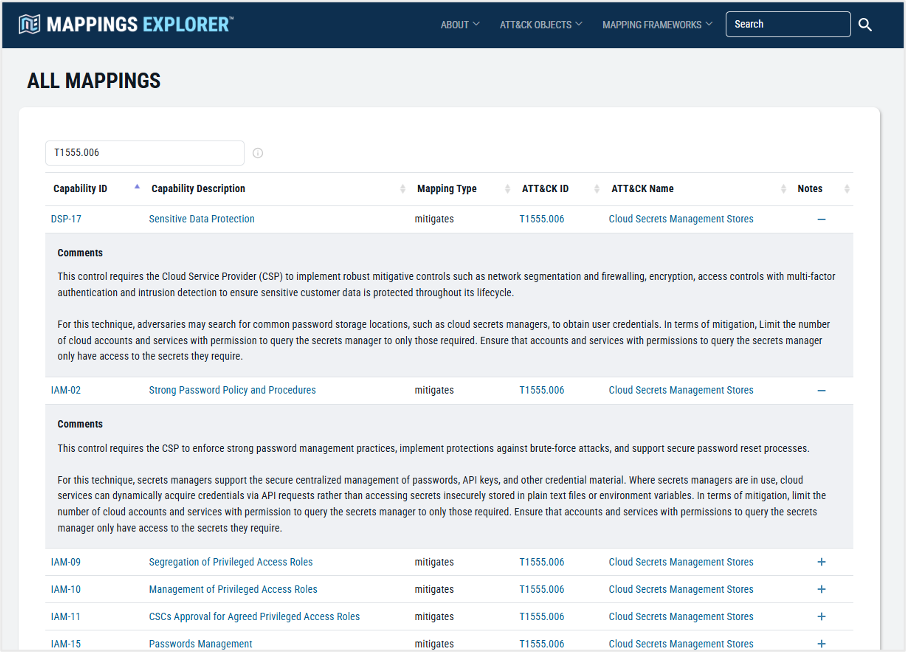This screenshot has width=906, height=652.
Task: Open Strong Password Policy and Procedures link
Action: point(232,391)
